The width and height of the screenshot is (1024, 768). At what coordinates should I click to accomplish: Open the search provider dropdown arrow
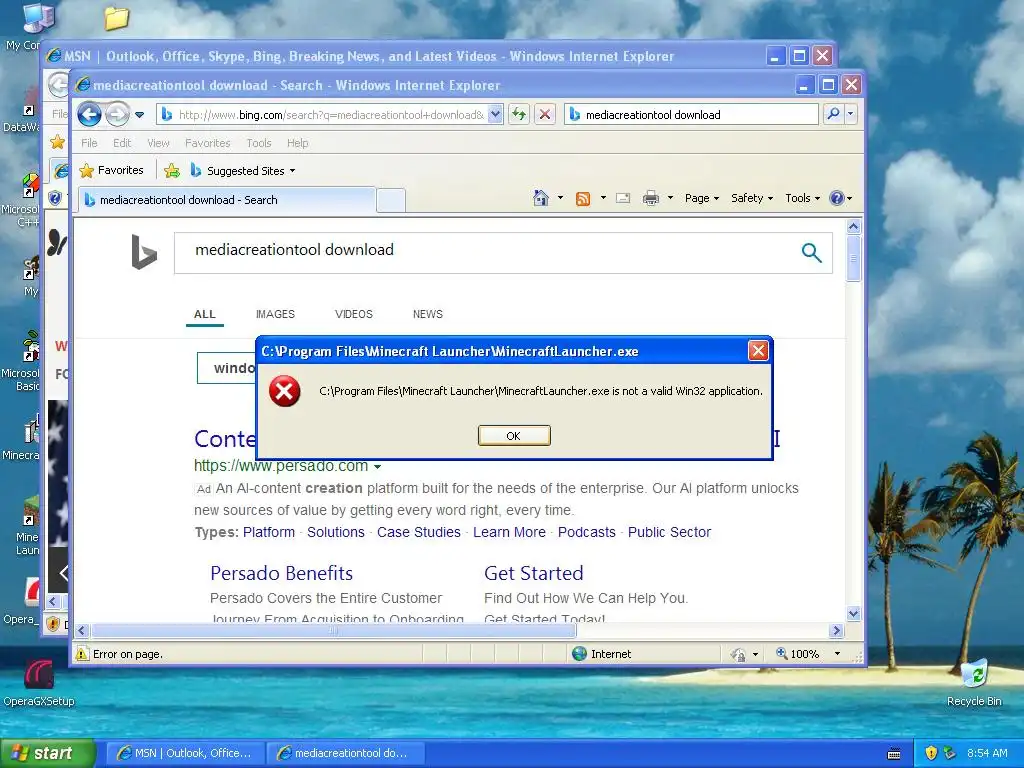click(x=850, y=114)
